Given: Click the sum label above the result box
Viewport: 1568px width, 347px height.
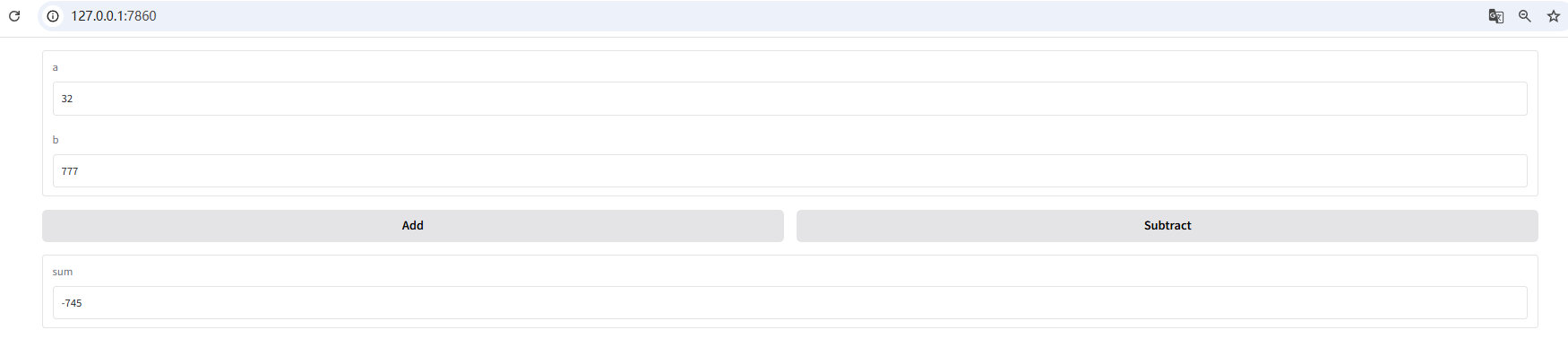Looking at the screenshot, I should [x=62, y=272].
